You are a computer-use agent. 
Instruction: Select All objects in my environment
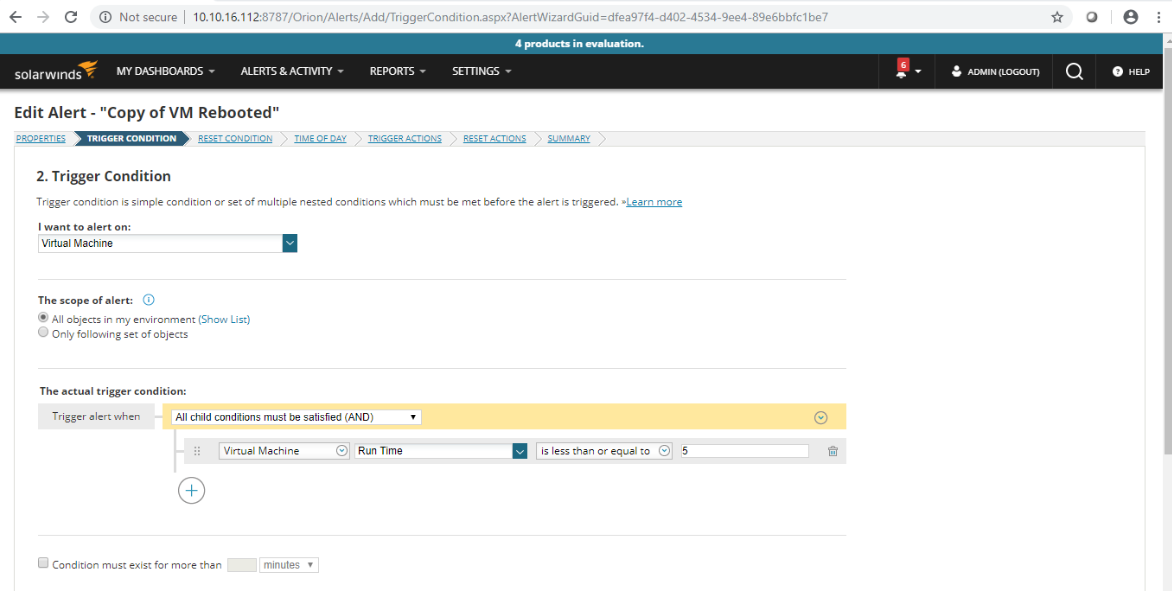[x=43, y=318]
